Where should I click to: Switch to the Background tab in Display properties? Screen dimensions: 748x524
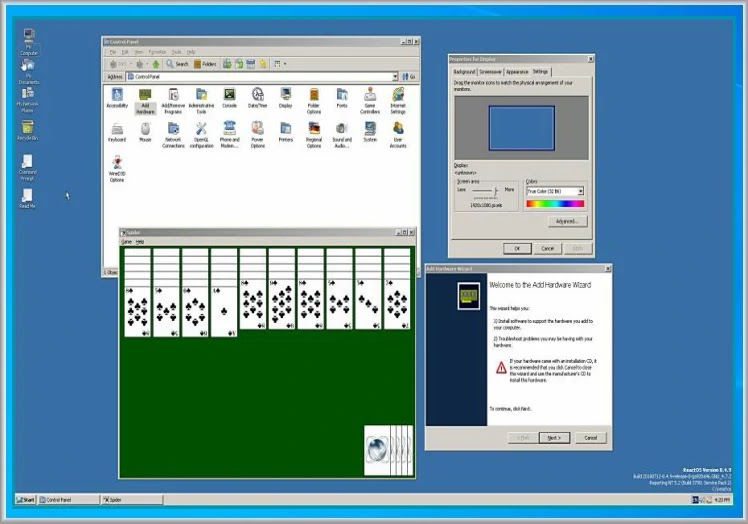tap(464, 72)
